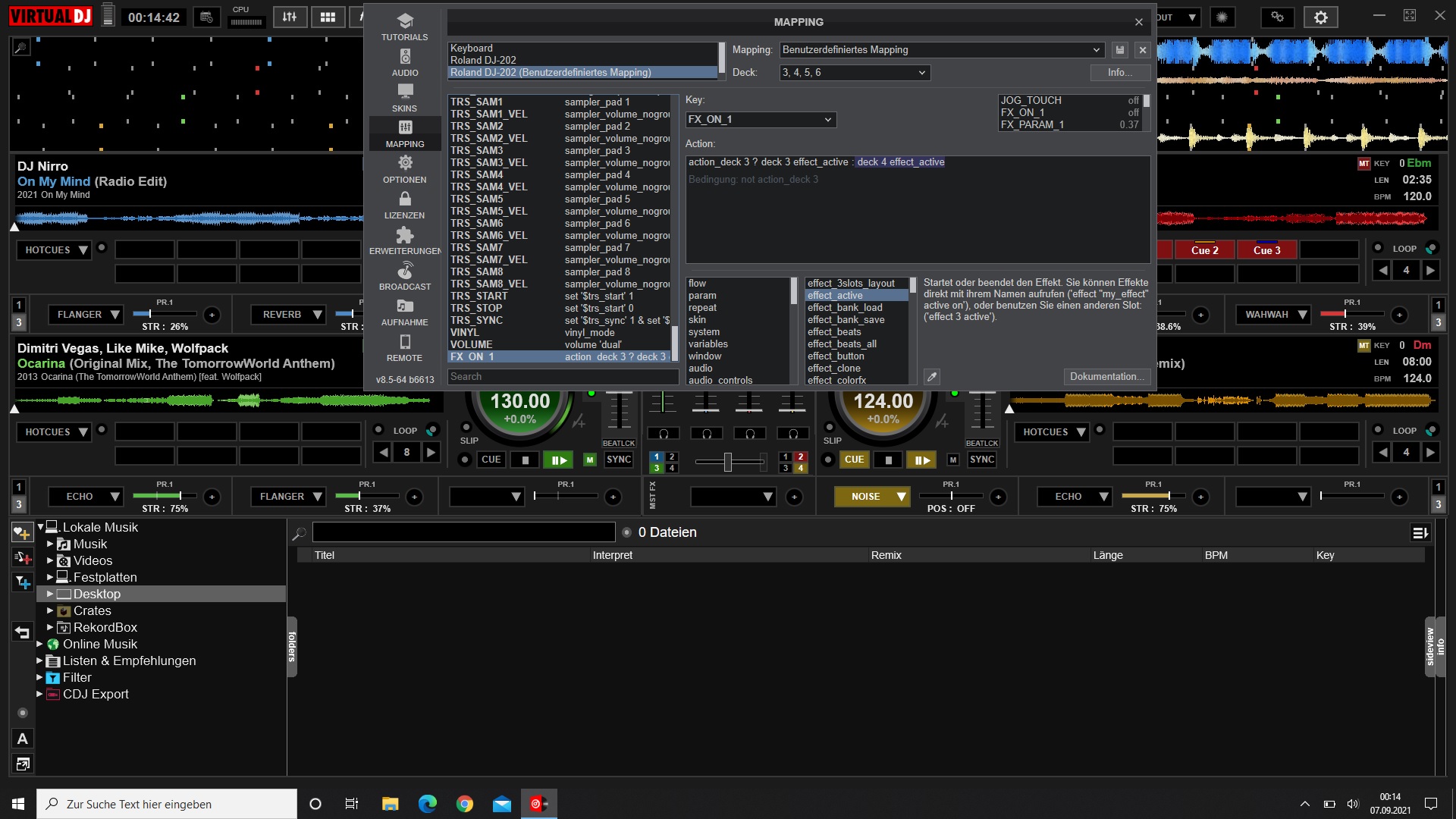Toggle the left deck play/pause button
Viewport: 1456px width, 819px height.
[x=558, y=460]
